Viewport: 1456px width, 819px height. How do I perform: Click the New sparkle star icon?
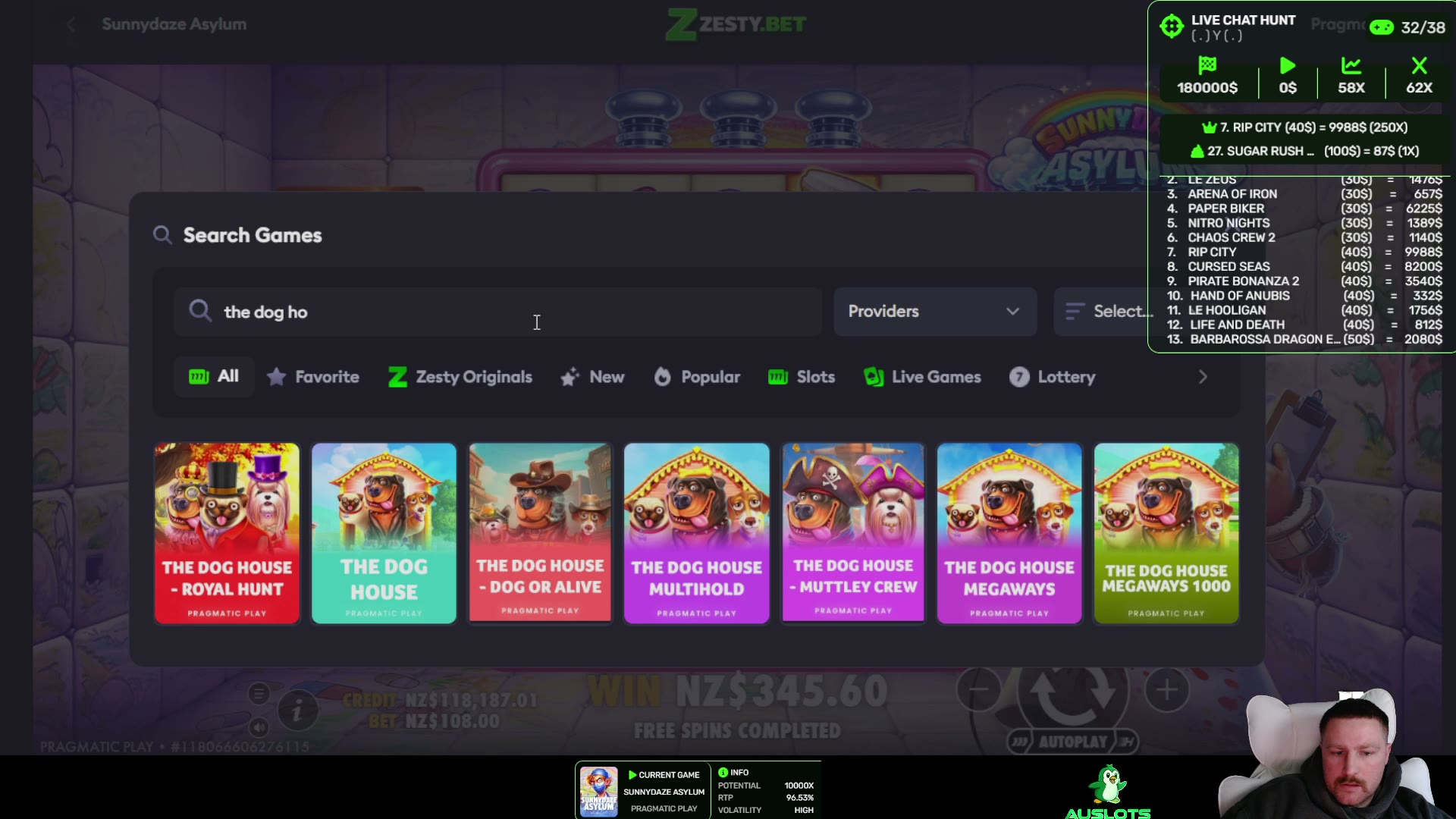[570, 377]
